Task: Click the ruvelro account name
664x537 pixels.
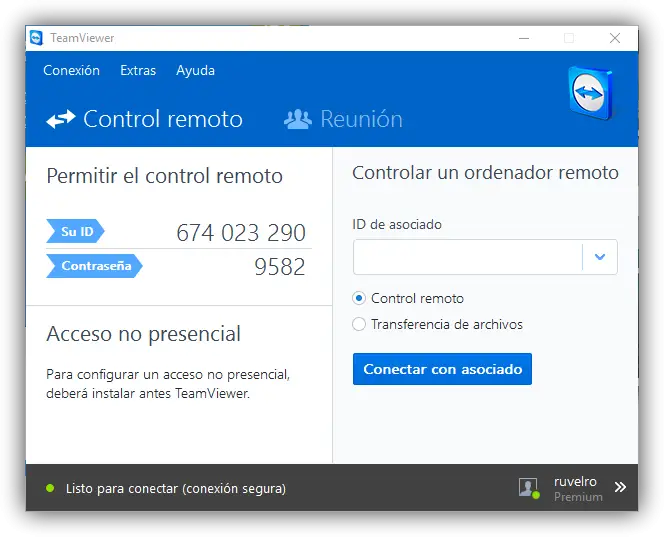Action: 575,482
